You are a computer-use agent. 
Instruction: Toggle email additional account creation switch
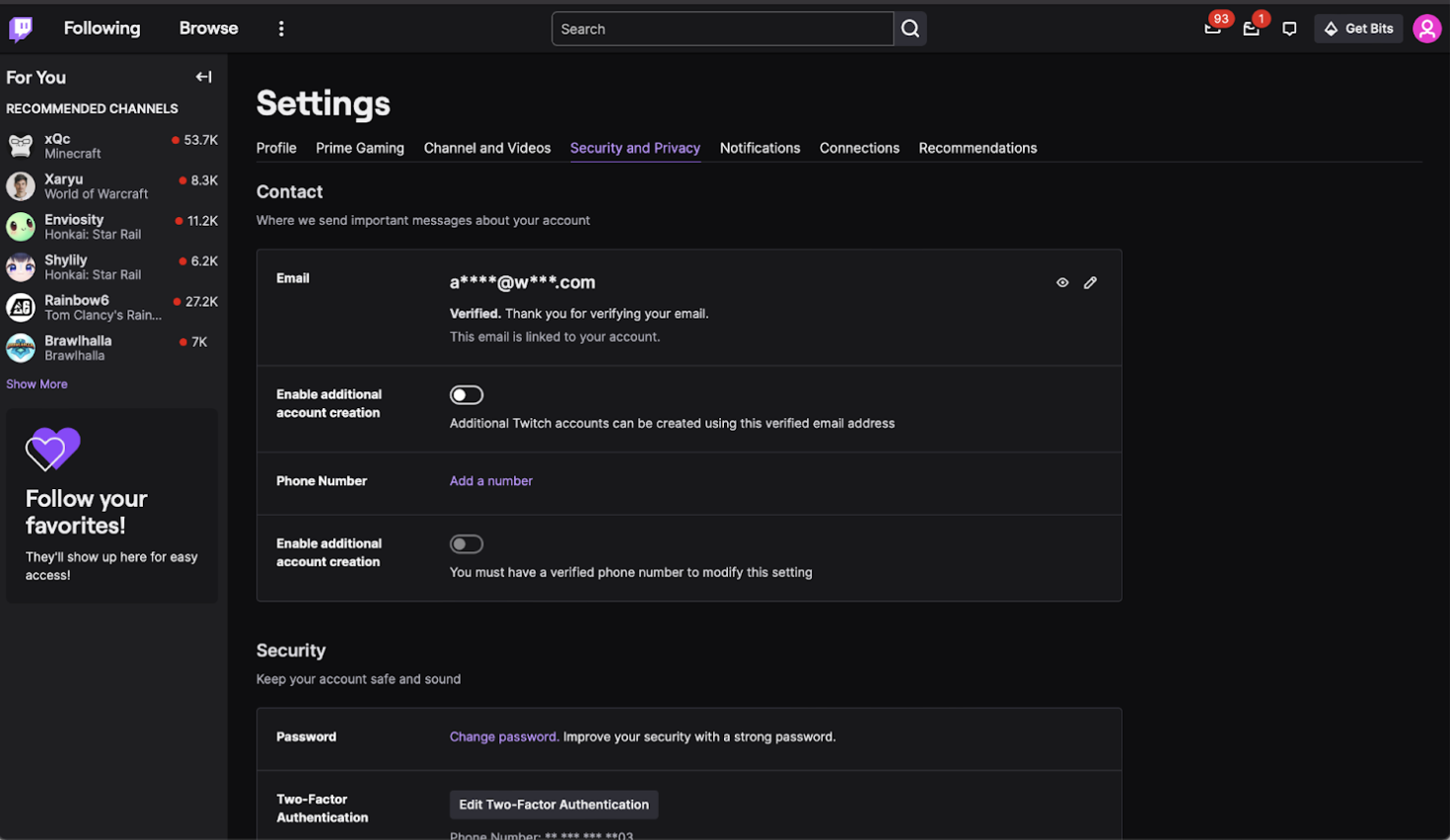coord(467,395)
